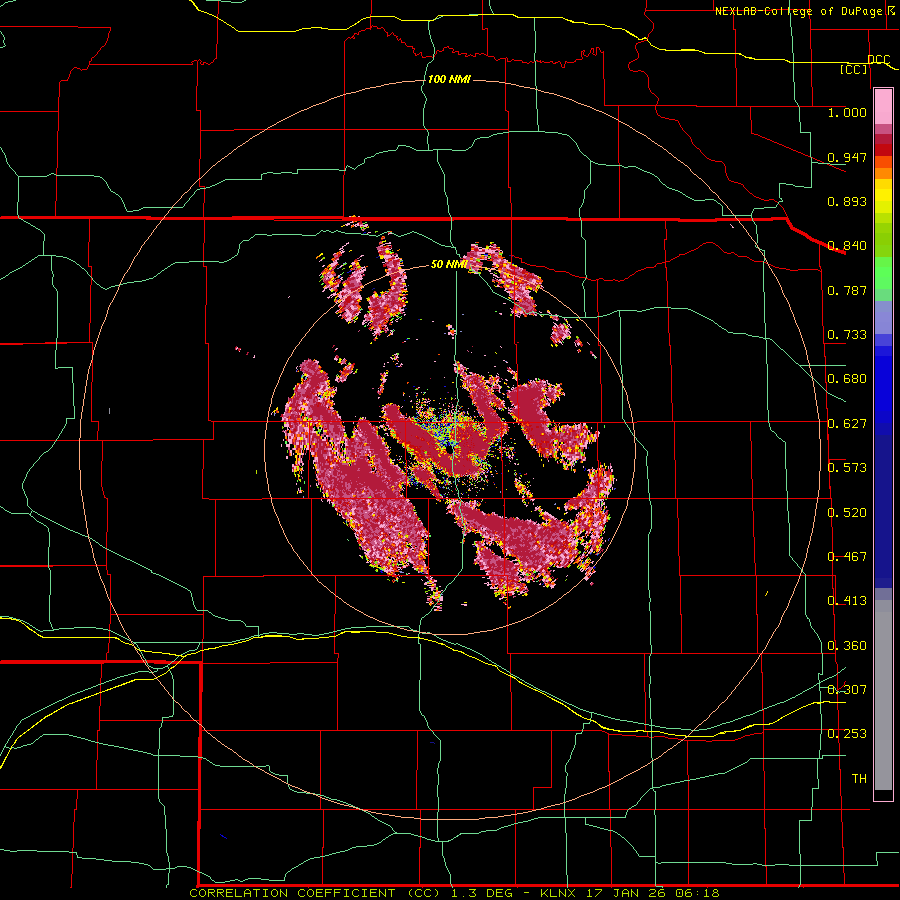The image size is (900, 900).
Task: Click the 0.253 scale value
Action: 847,734
